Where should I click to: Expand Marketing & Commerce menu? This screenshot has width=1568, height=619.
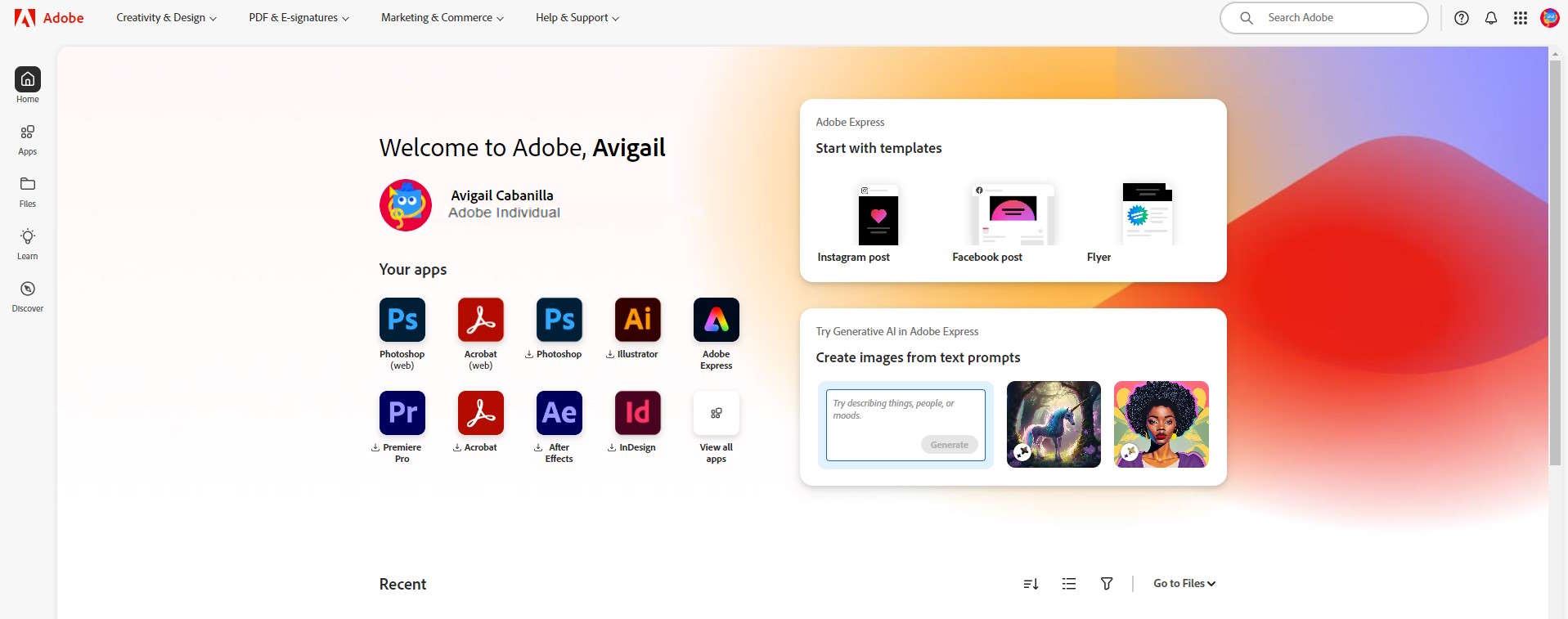[x=443, y=18]
